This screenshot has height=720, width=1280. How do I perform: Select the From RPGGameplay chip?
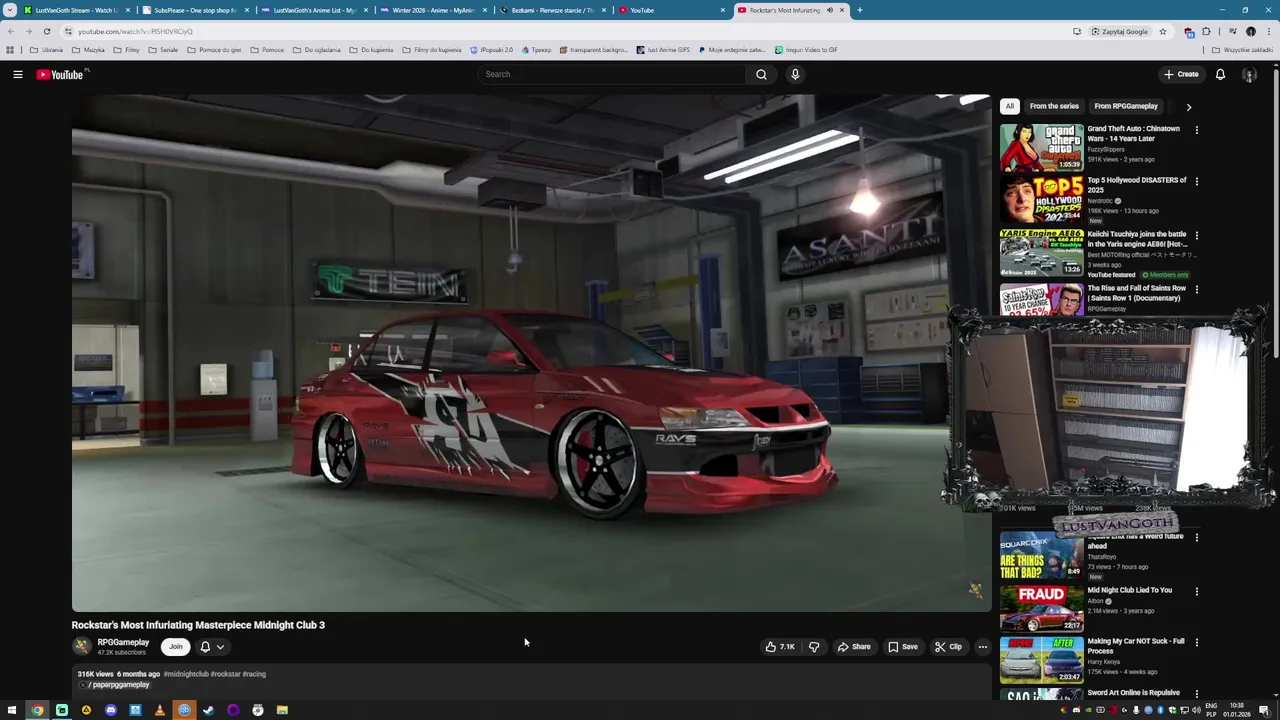[x=1125, y=106]
